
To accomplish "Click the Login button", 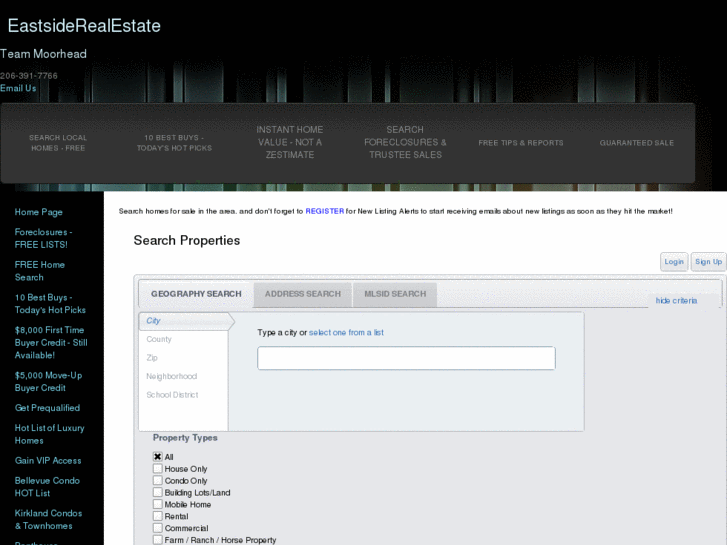I will tap(674, 262).
